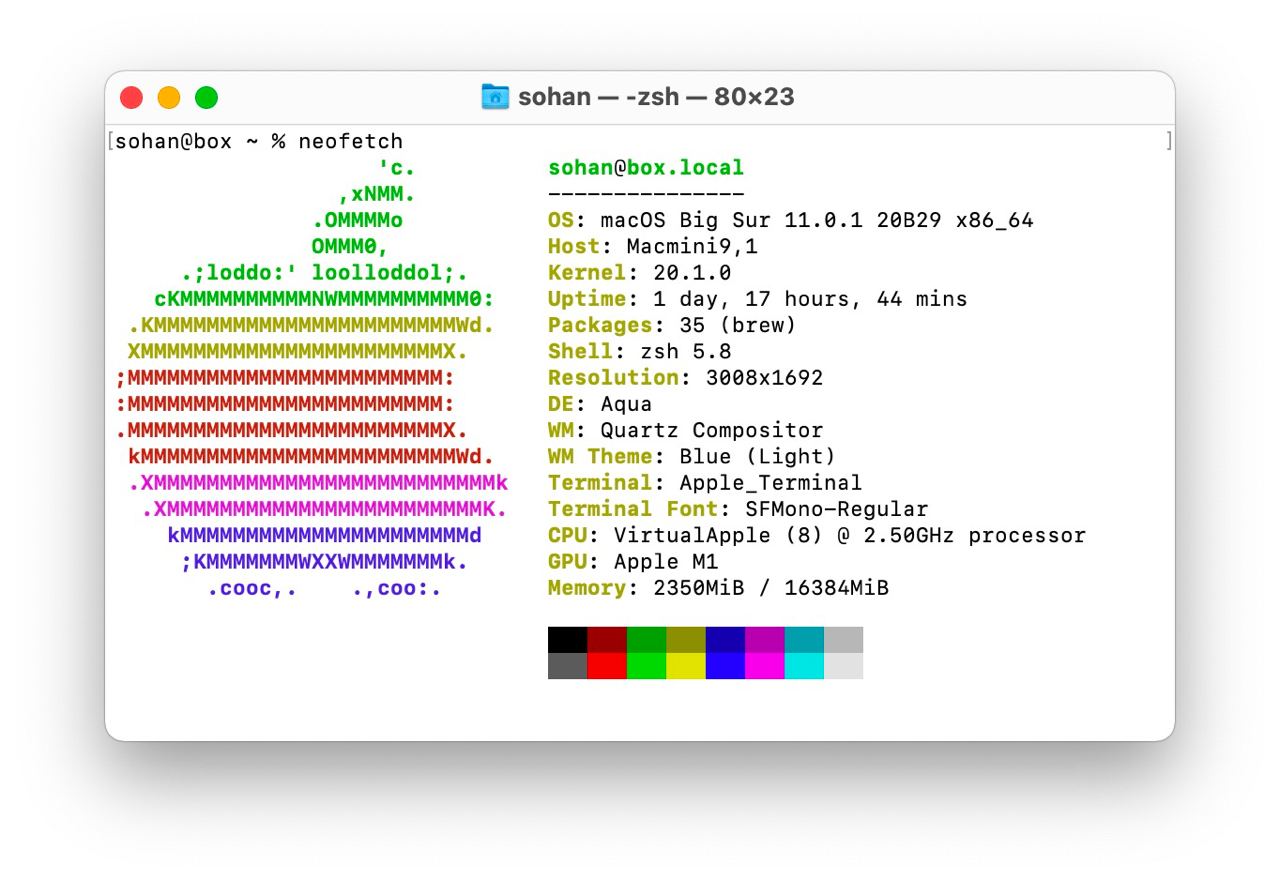Click the Kernel value '20.1.0'
Image resolution: width=1280 pixels, height=880 pixels.
click(x=692, y=272)
